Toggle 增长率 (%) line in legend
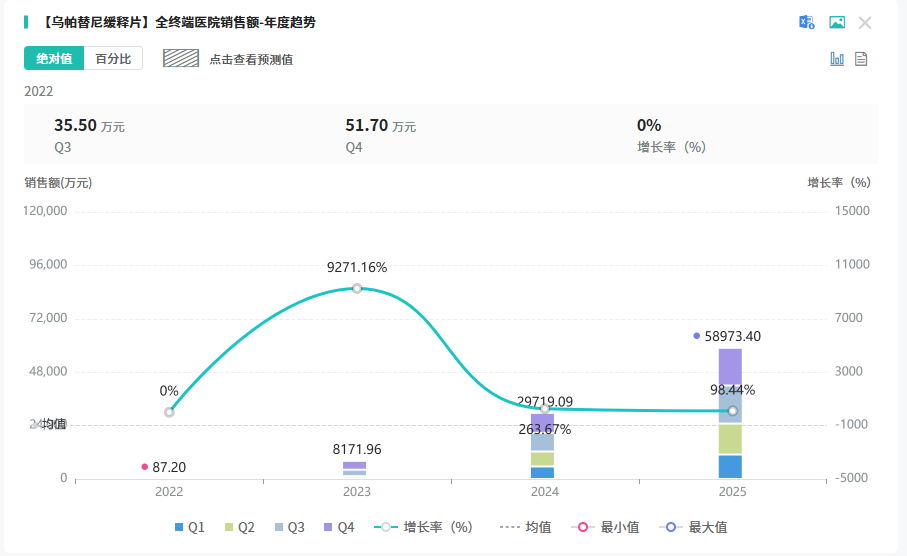 (x=423, y=527)
